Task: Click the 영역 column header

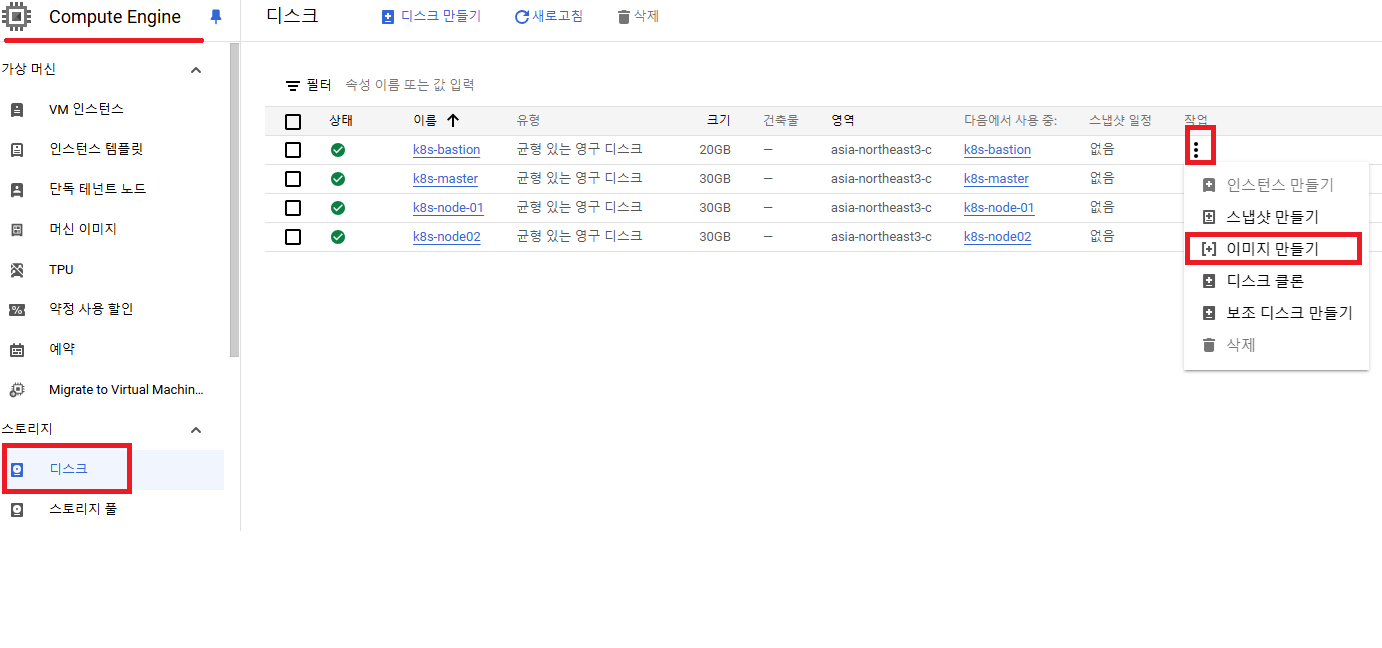Action: coord(843,121)
